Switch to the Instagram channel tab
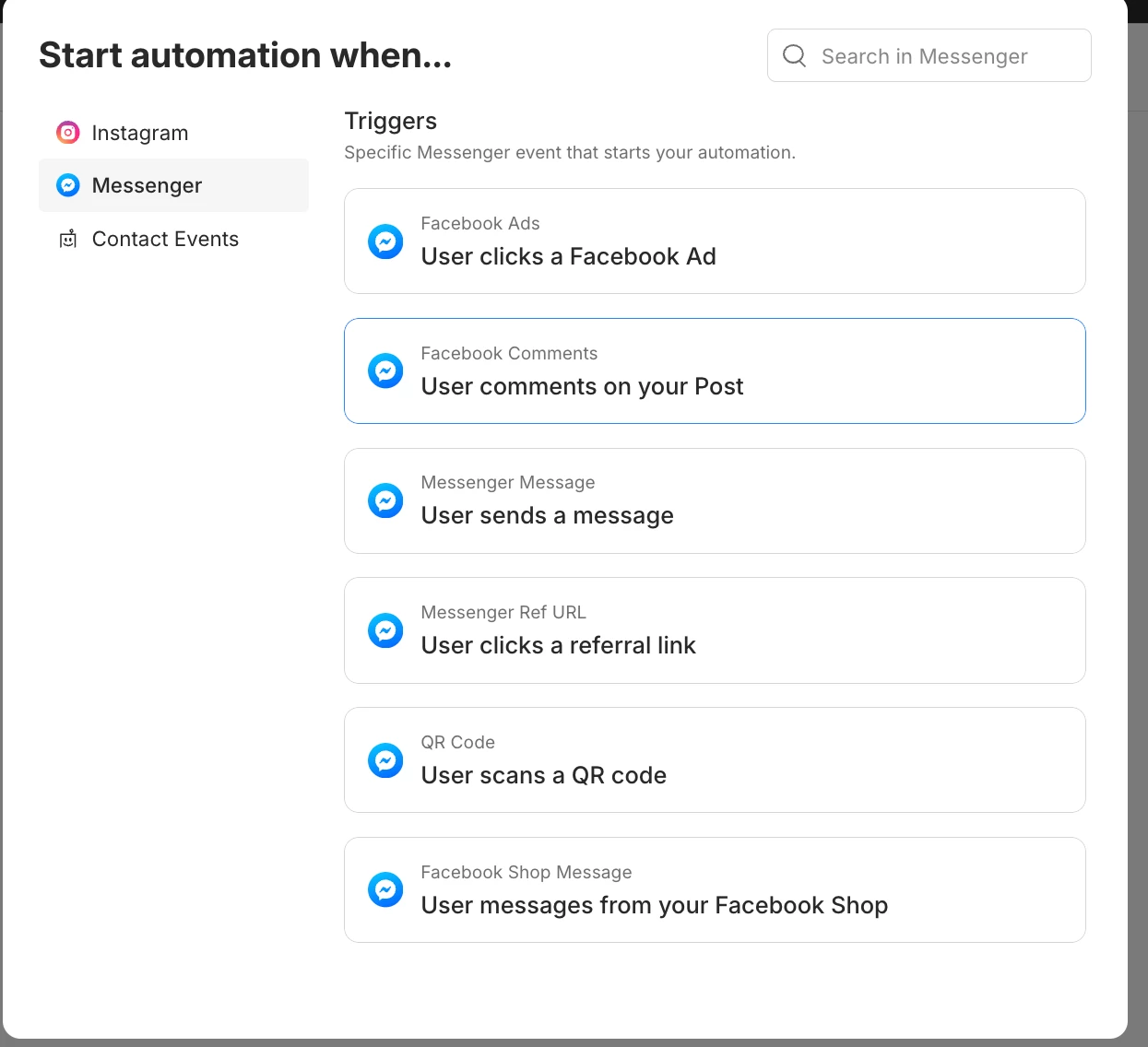The height and width of the screenshot is (1047, 1148). click(x=140, y=133)
